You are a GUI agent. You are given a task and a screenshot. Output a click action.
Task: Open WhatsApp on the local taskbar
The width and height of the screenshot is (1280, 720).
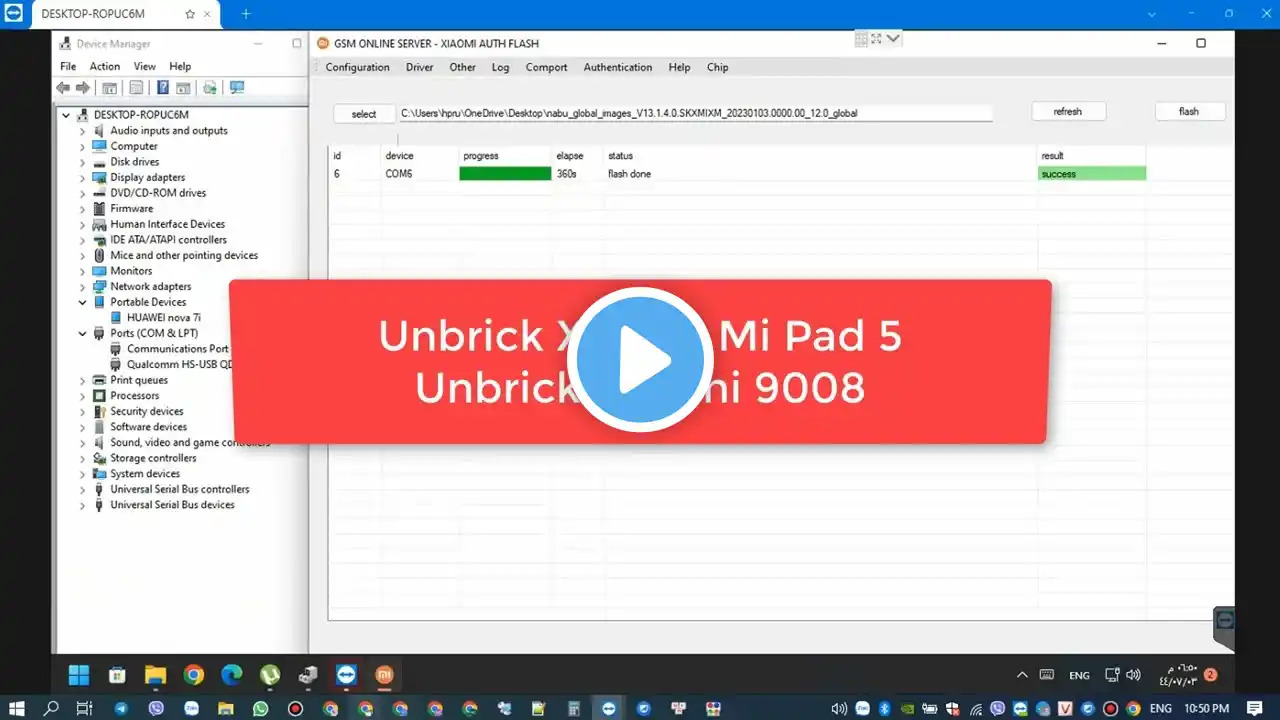261,708
